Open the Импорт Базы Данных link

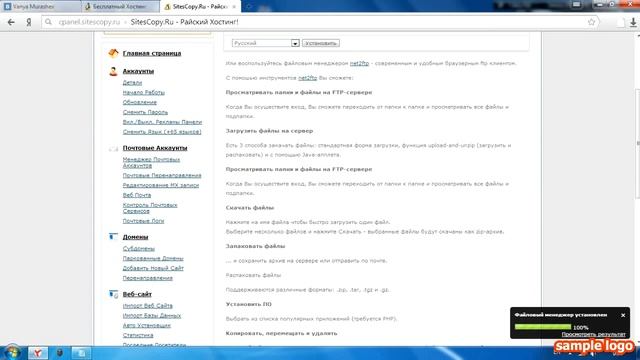pos(152,315)
